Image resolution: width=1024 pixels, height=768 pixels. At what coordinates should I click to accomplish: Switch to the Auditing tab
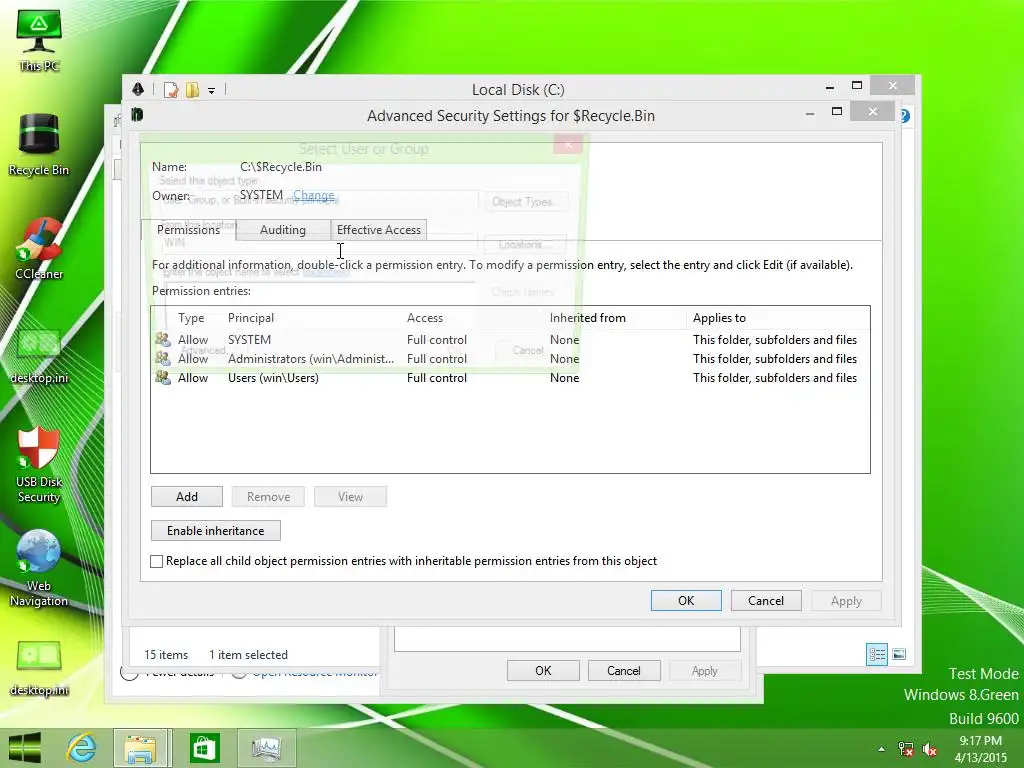[283, 230]
